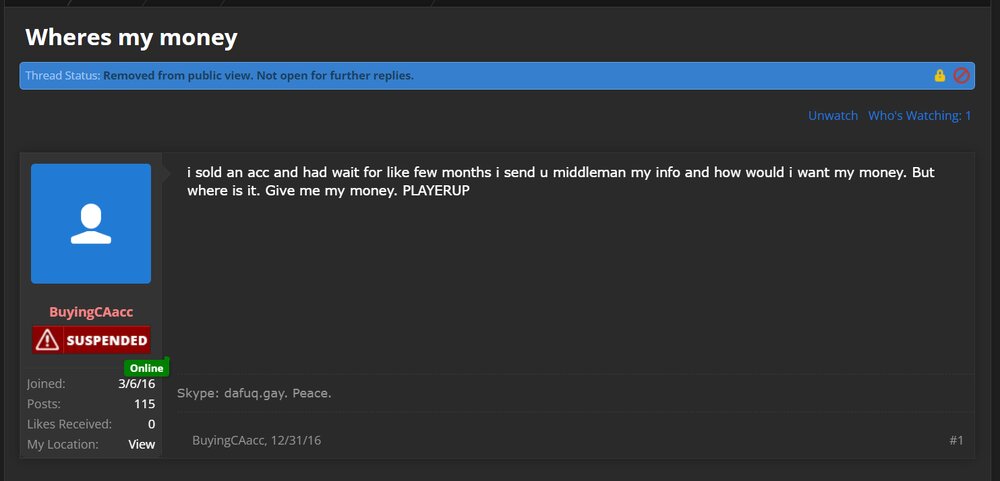Viewport: 1000px width, 481px height.
Task: Click the warning triangle in Suspended badge
Action: (x=48, y=340)
